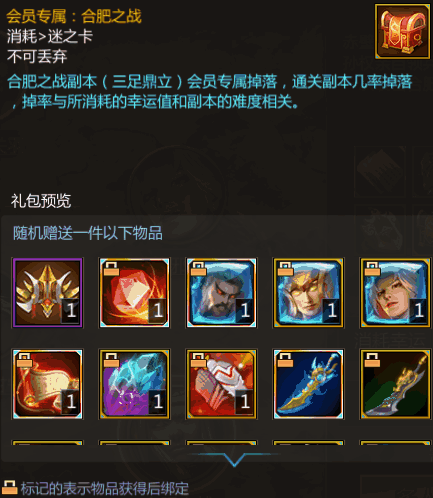Select the halberd weapon on dark green
This screenshot has width=433, height=498.
pyautogui.click(x=395, y=384)
